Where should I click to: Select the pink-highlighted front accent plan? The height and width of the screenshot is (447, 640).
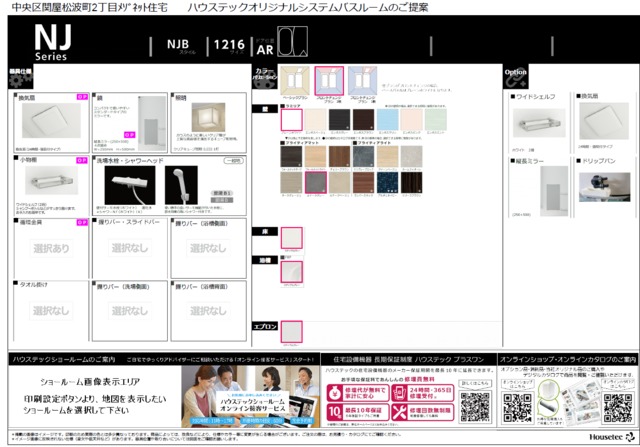(x=329, y=81)
